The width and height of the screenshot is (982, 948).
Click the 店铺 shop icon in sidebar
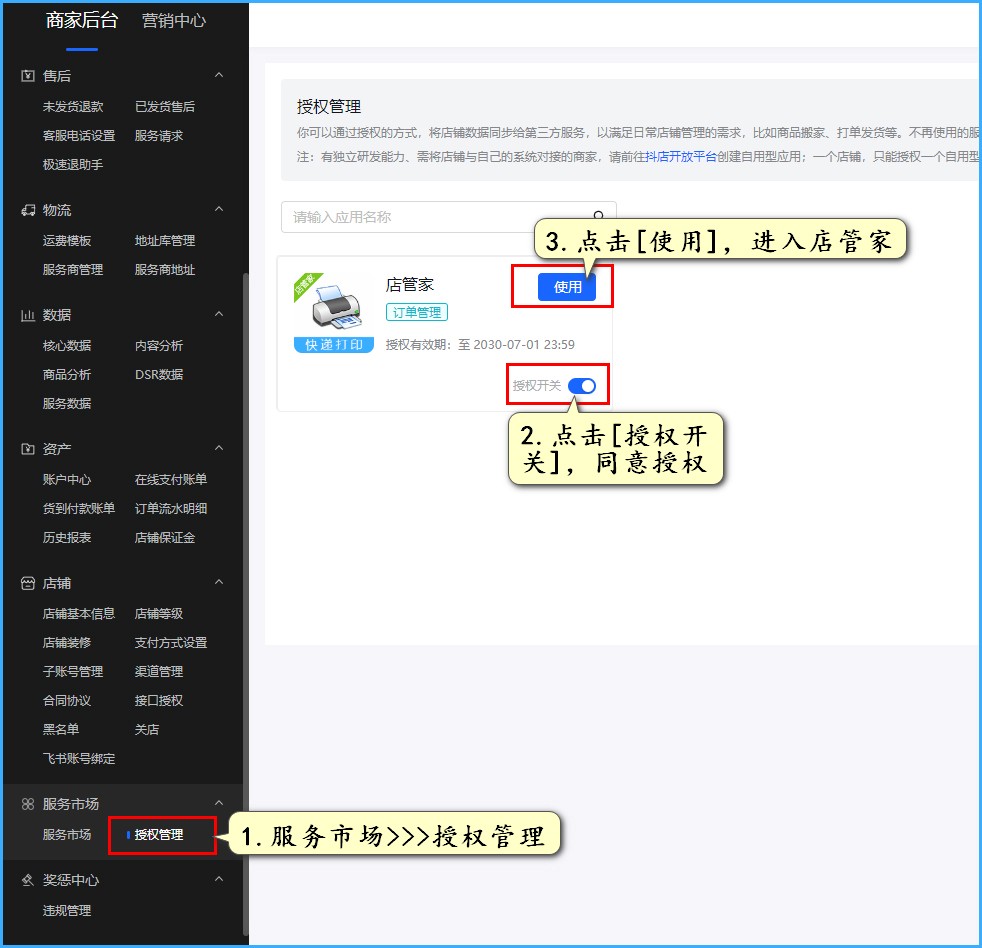[x=28, y=583]
